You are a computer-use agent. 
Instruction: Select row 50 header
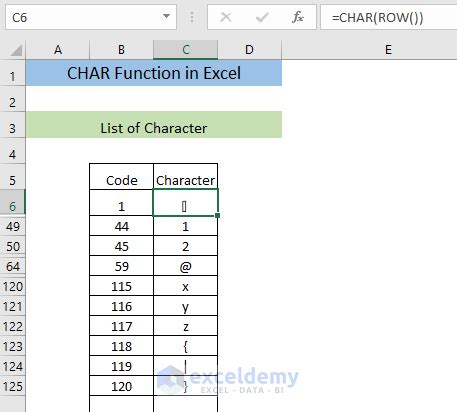click(13, 246)
